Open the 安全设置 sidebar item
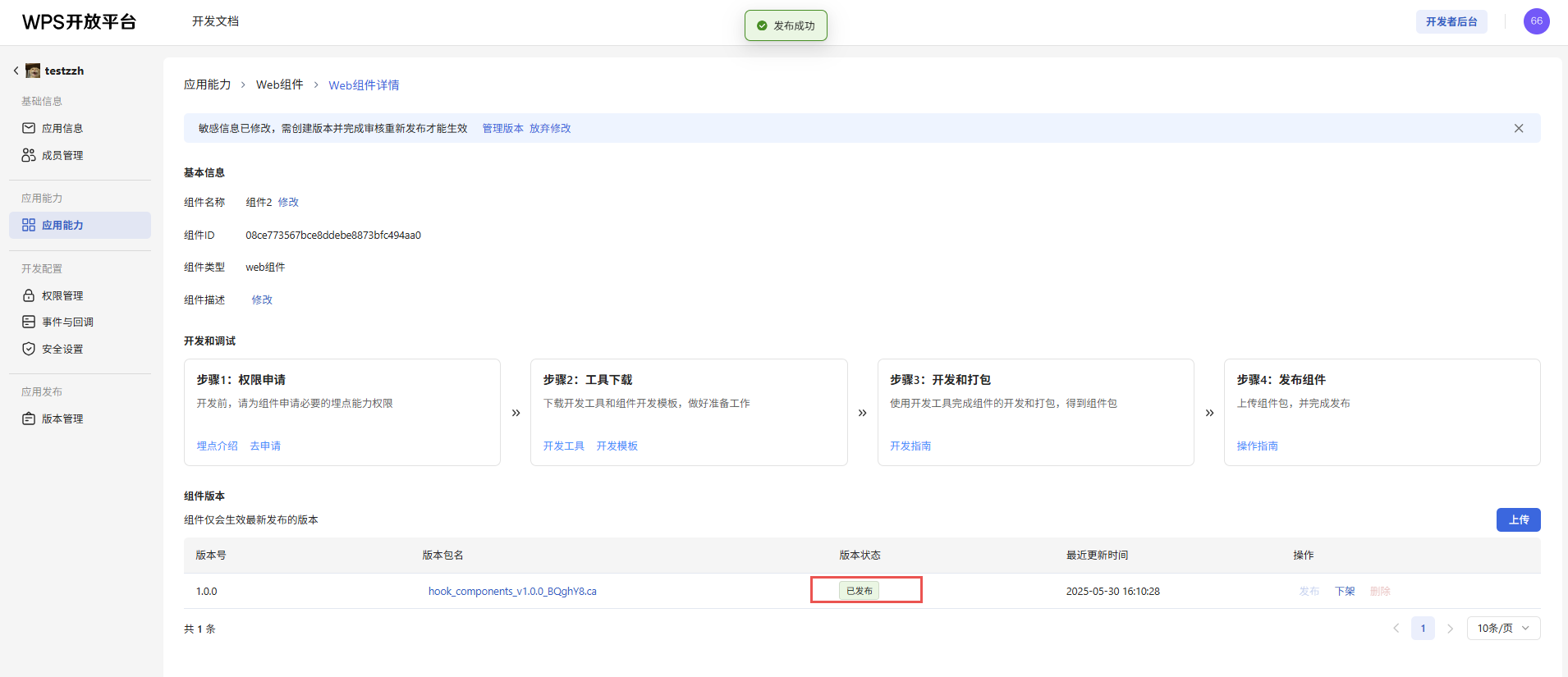 coord(80,349)
